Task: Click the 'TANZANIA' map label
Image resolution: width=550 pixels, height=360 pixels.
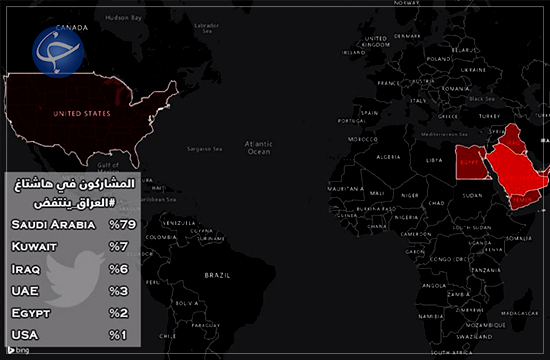Action: click(486, 270)
